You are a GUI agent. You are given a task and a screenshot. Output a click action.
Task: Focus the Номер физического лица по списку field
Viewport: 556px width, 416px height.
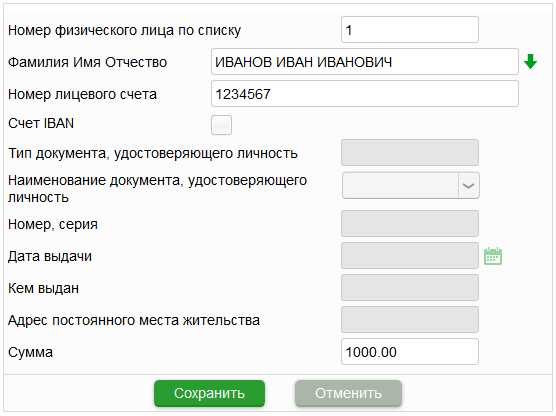[x=410, y=30]
